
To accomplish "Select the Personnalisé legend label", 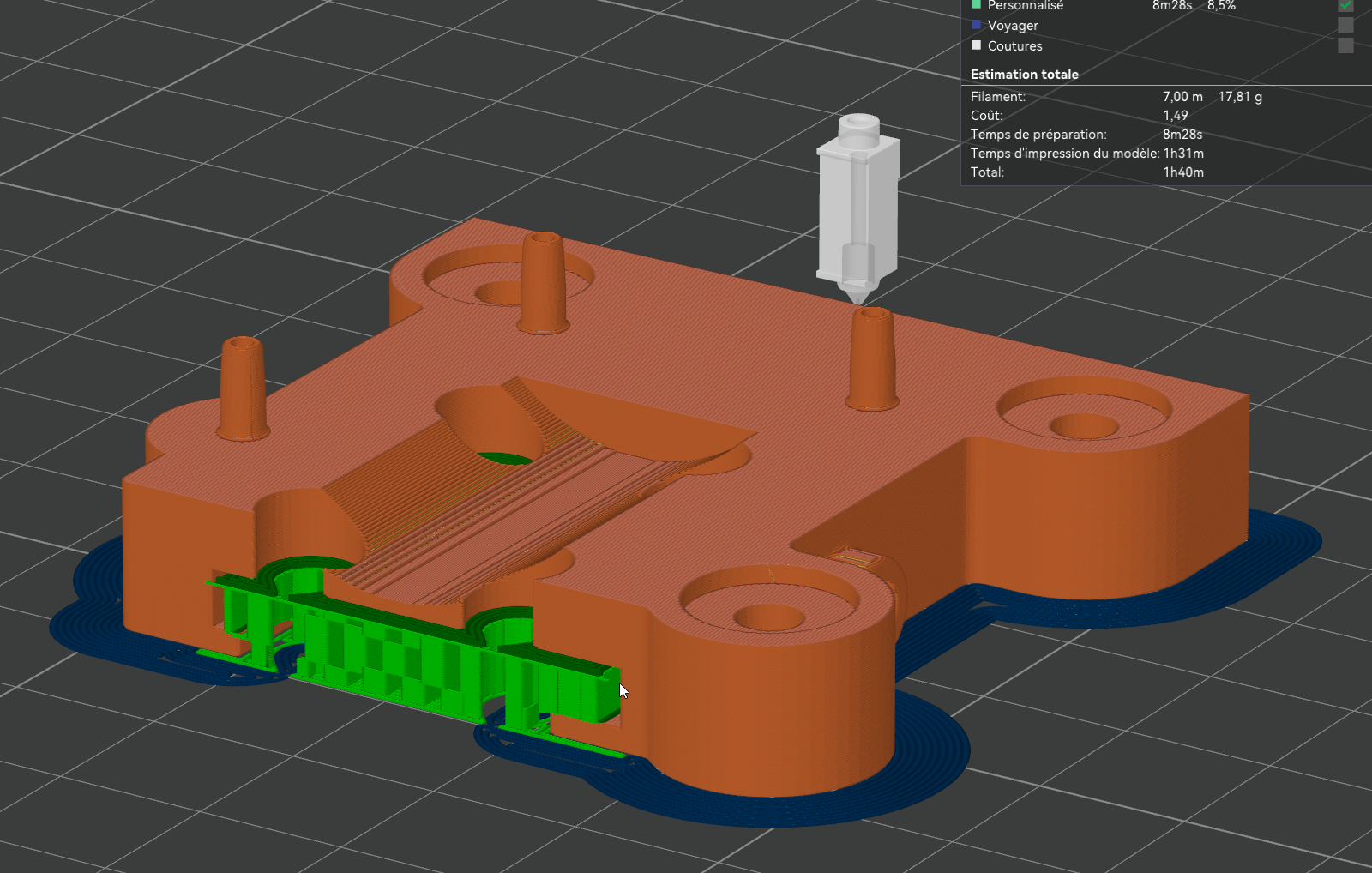I will (1025, 5).
